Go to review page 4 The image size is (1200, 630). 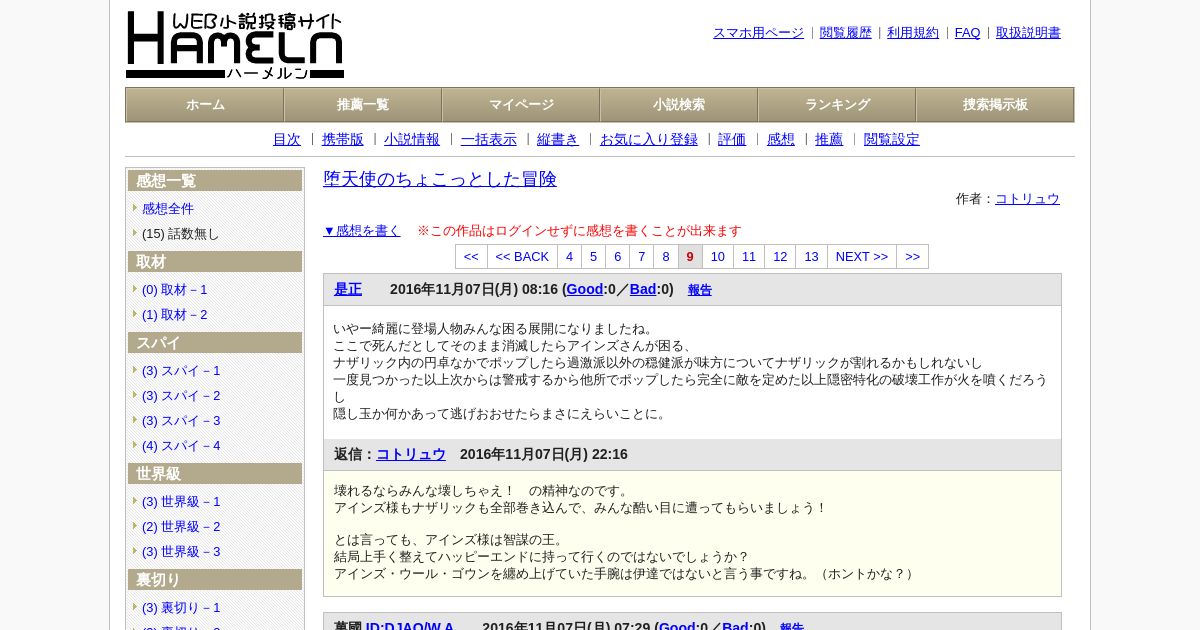coord(570,257)
